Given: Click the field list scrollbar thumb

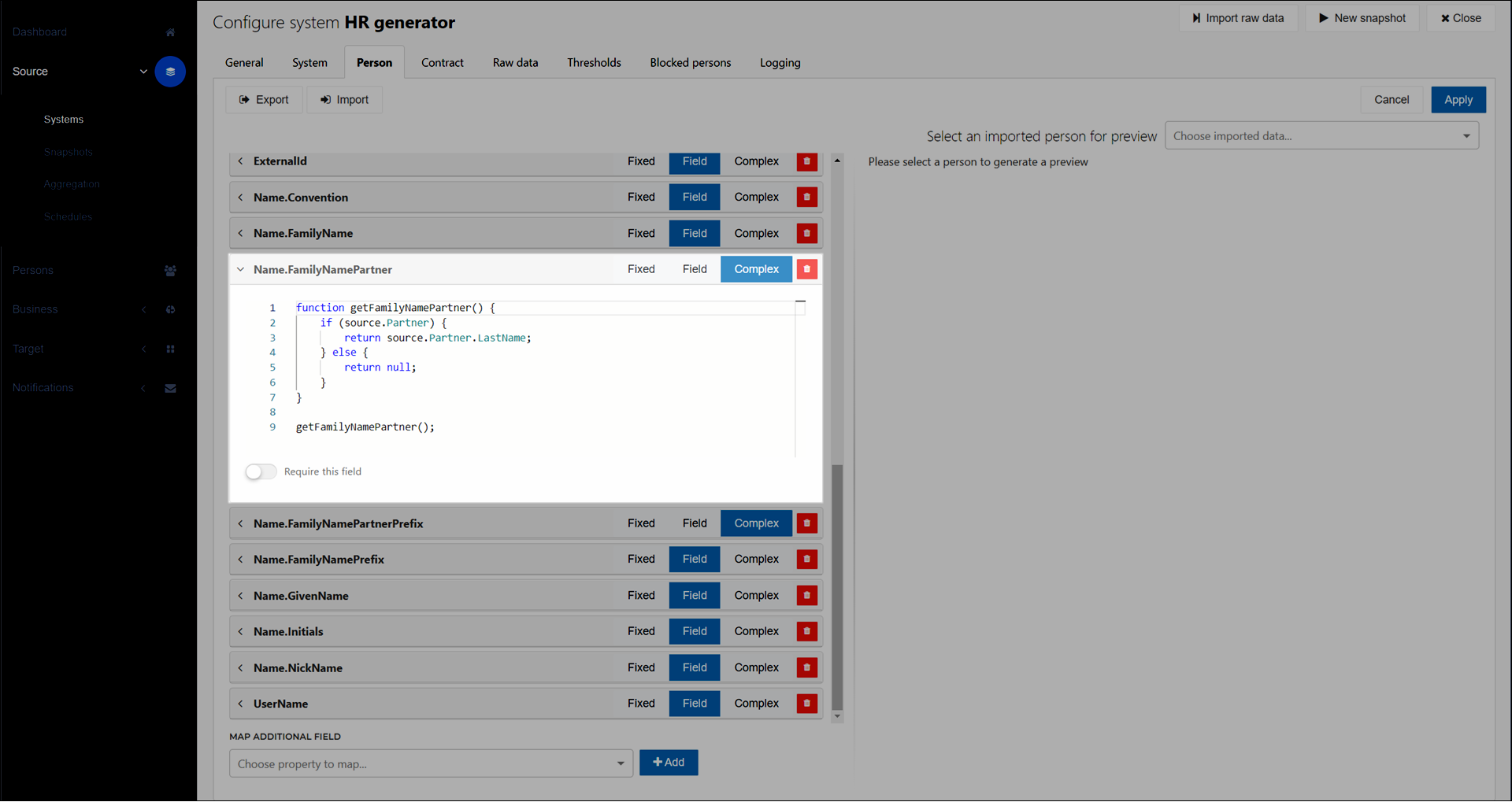Looking at the screenshot, I should pyautogui.click(x=837, y=587).
